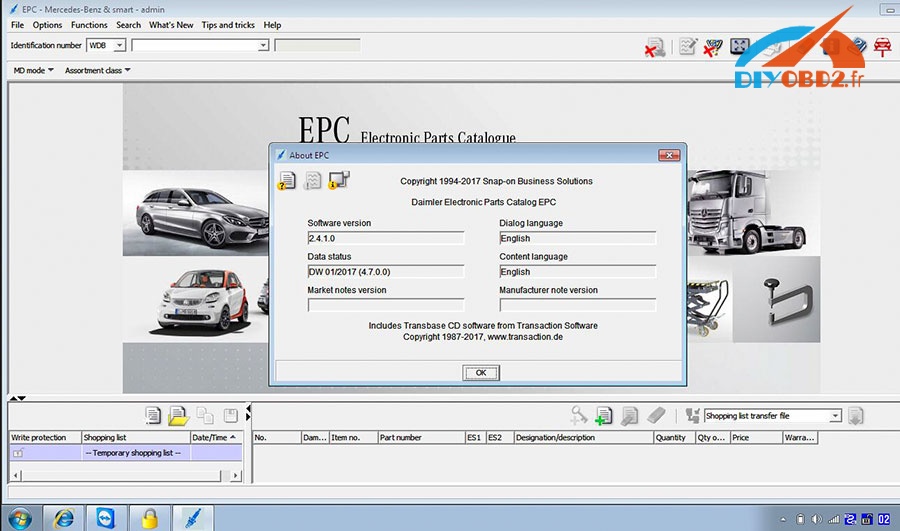Viewport: 900px width, 531px height.
Task: Click the Manufacturer note version field
Action: click(577, 305)
